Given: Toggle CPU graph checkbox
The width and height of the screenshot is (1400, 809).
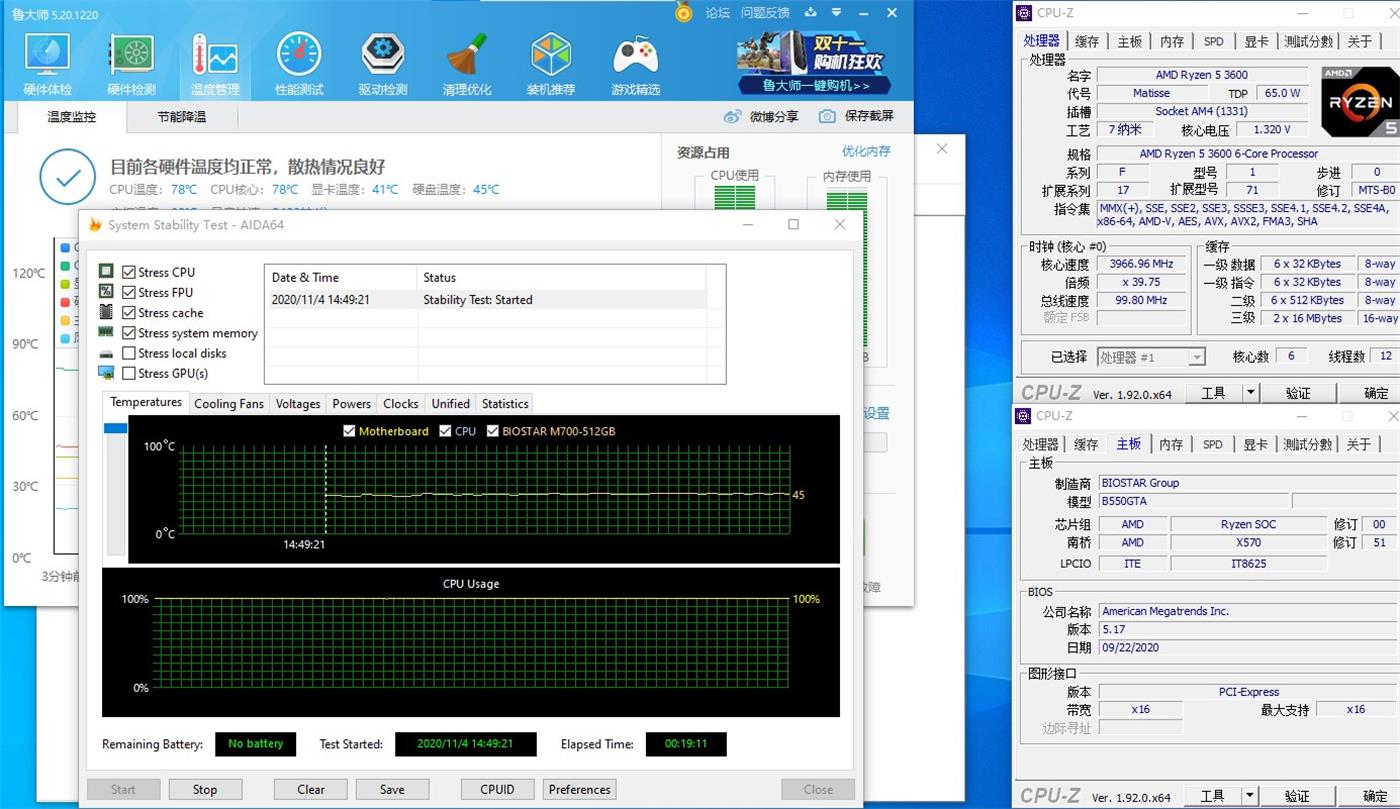Looking at the screenshot, I should click(x=445, y=431).
